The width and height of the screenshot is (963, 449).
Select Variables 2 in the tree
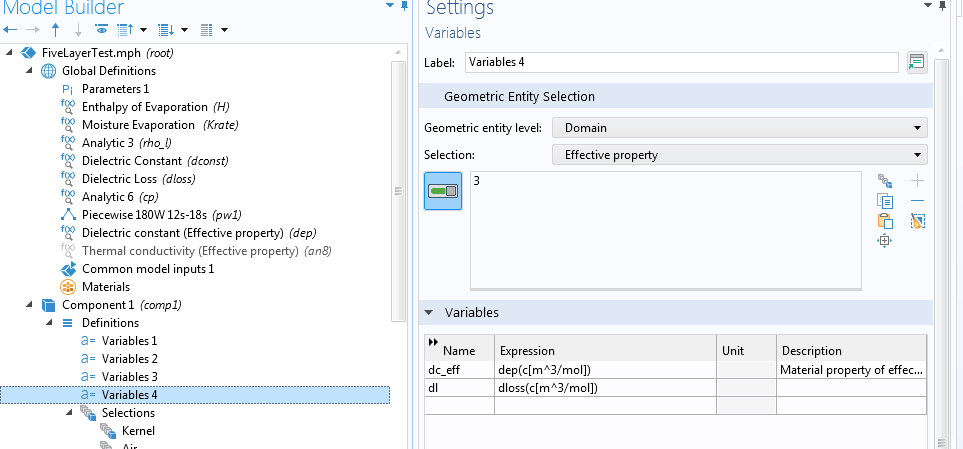129,359
